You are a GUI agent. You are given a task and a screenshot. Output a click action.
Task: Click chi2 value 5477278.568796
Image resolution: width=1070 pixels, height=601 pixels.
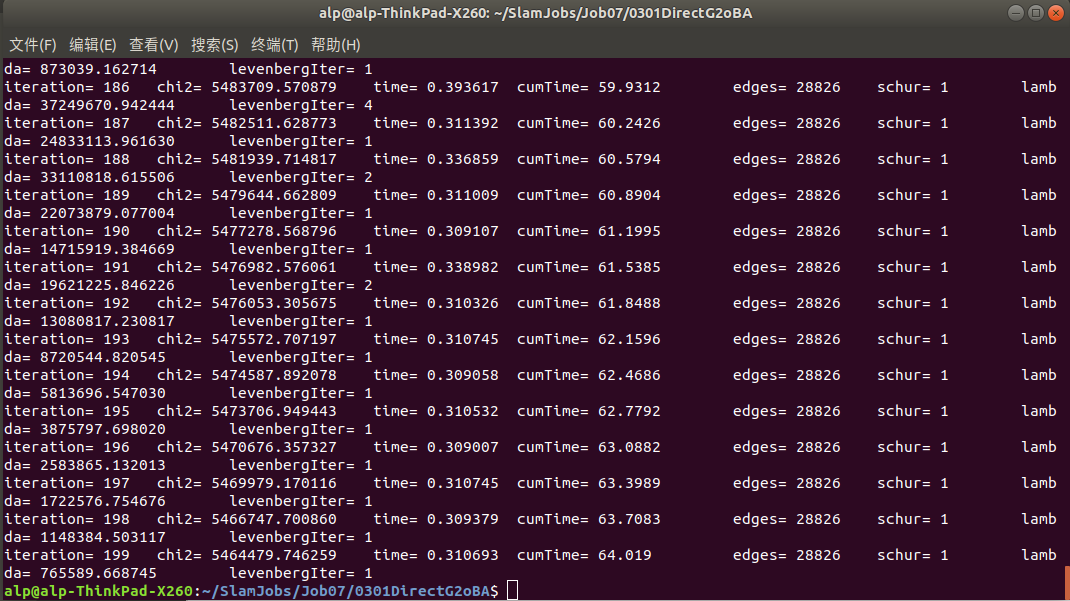tap(274, 231)
